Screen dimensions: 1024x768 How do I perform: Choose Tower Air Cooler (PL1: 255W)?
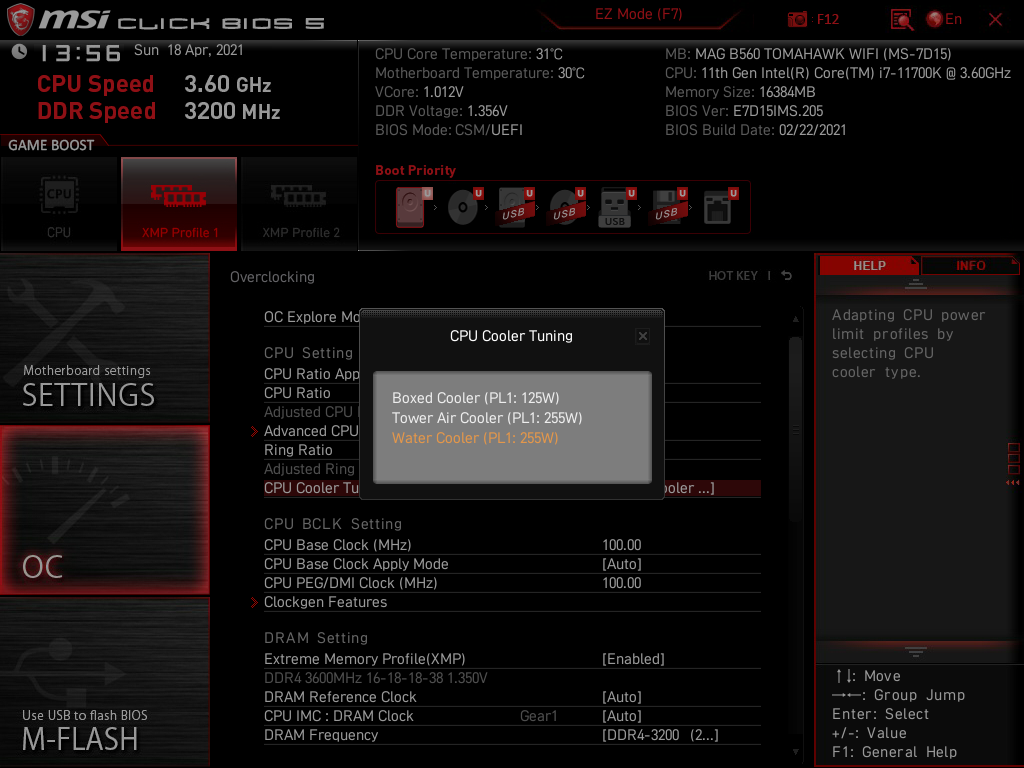click(487, 418)
